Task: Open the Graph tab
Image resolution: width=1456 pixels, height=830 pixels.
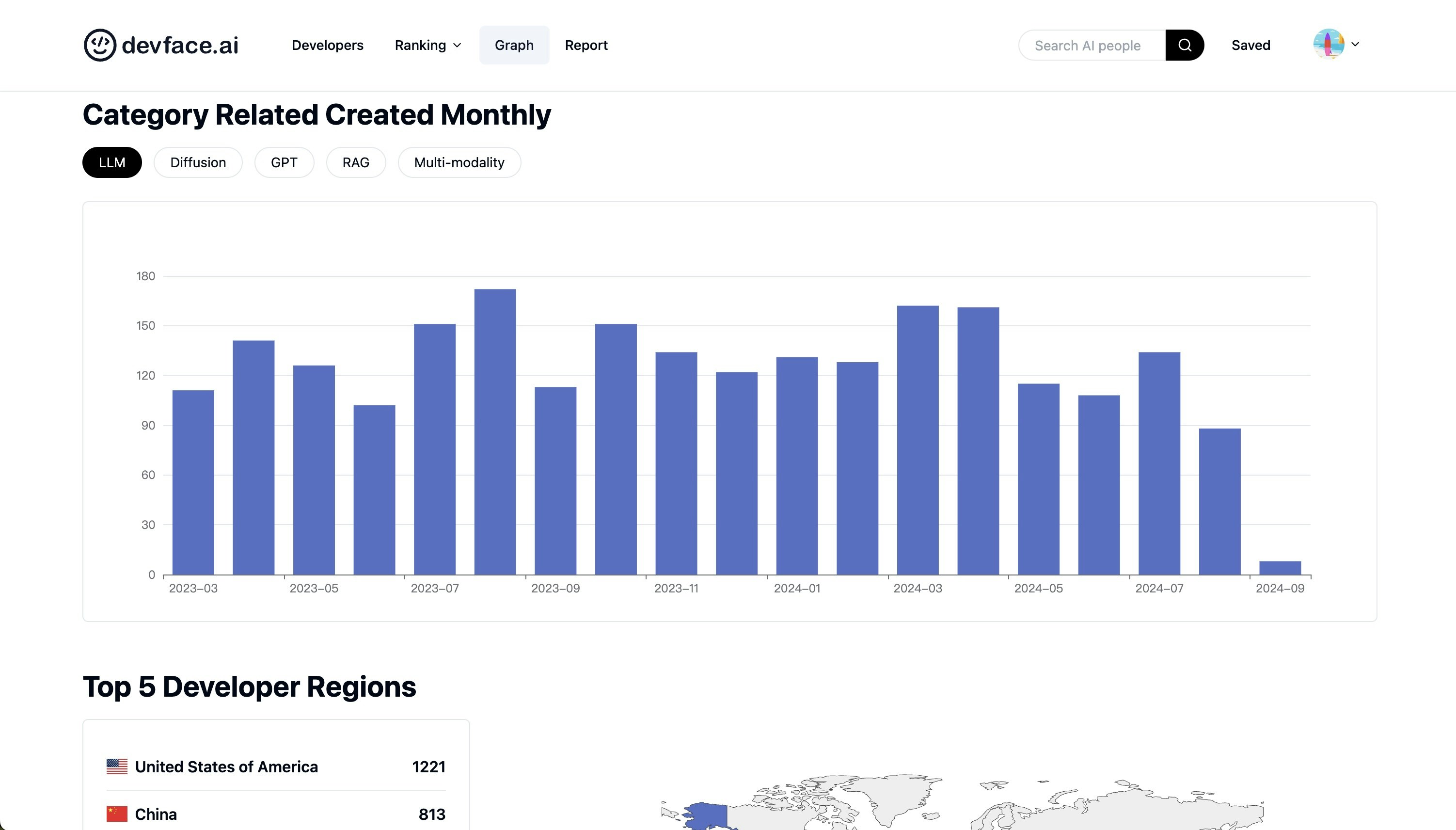Action: click(x=513, y=45)
